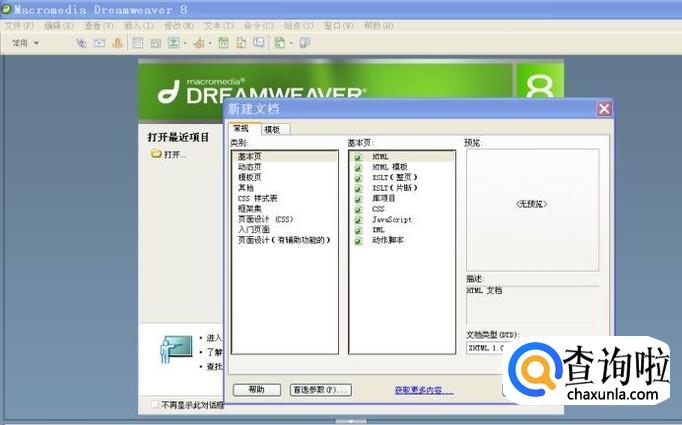The image size is (682, 425).
Task: Click the Server-Side Include icon
Action: [x=241, y=43]
